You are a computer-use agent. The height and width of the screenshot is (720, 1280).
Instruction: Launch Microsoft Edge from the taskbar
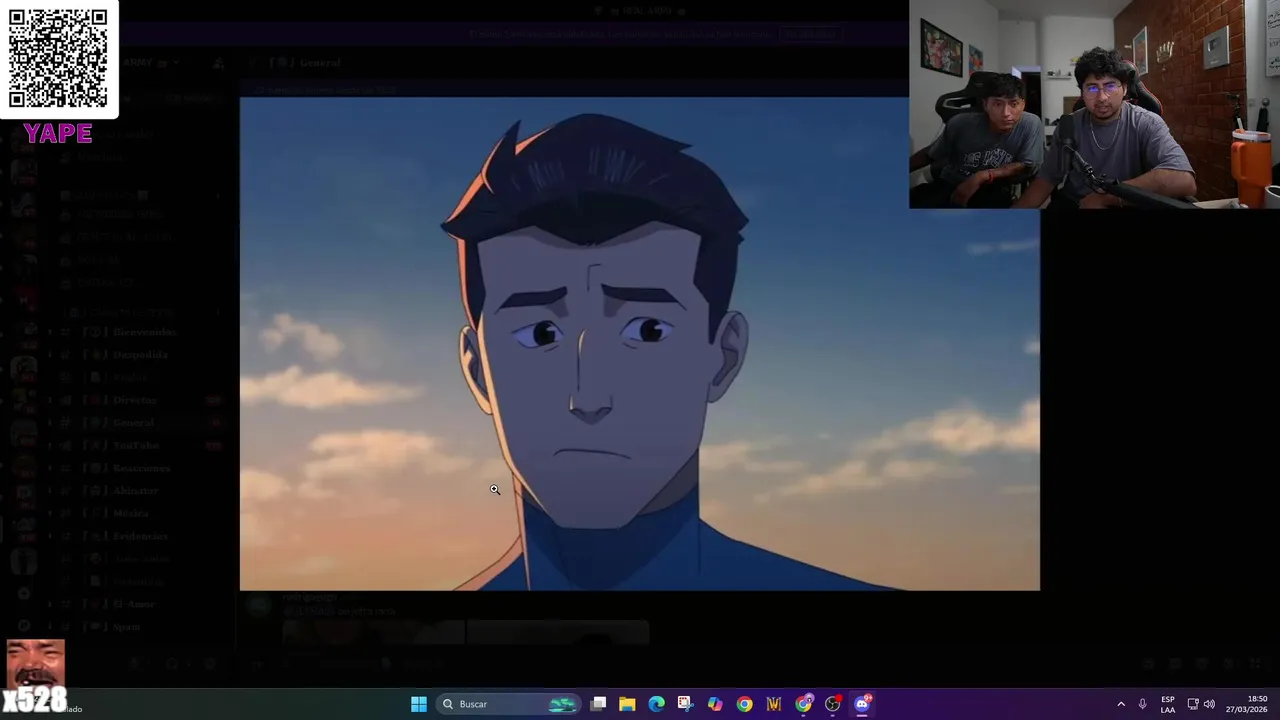click(656, 704)
